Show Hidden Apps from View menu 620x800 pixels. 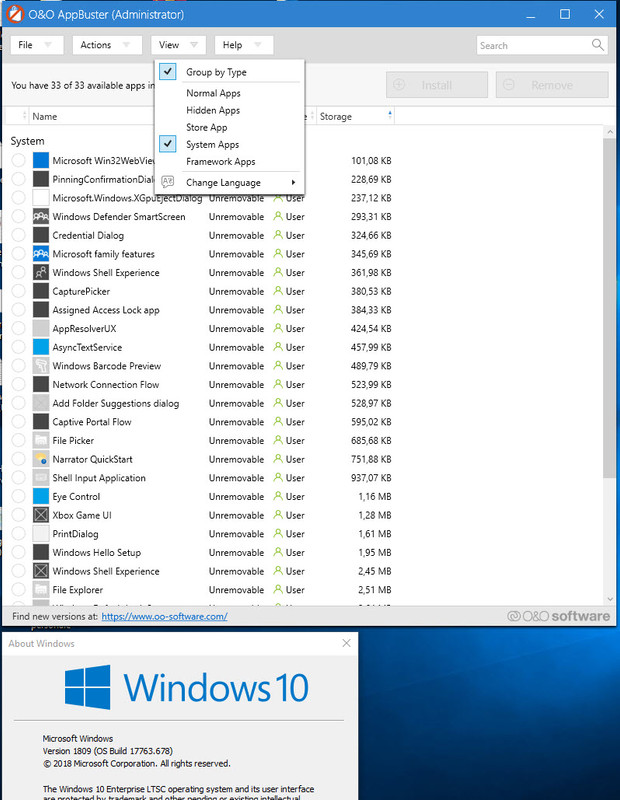213,110
